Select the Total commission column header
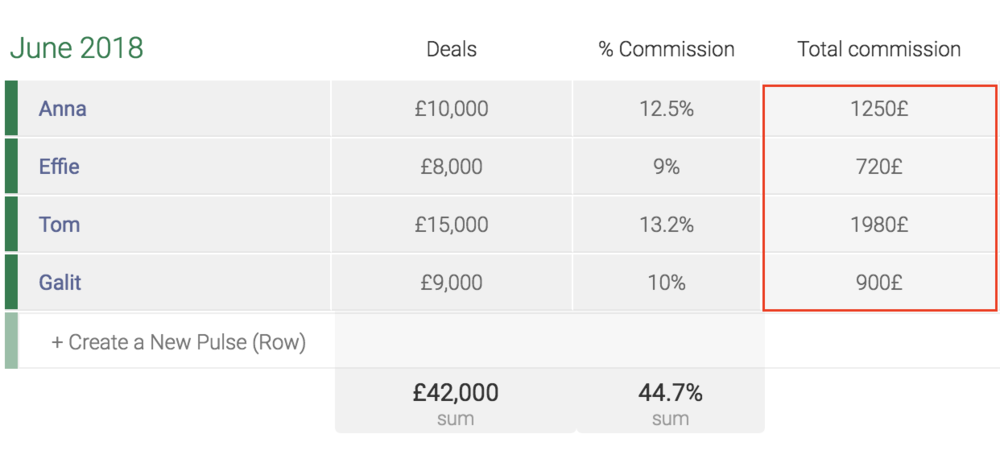This screenshot has width=1000, height=467. [879, 49]
